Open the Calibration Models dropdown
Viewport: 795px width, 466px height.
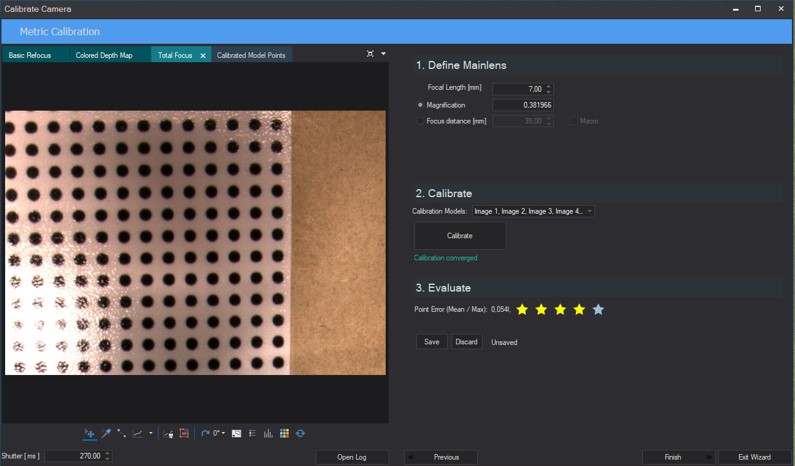[533, 211]
